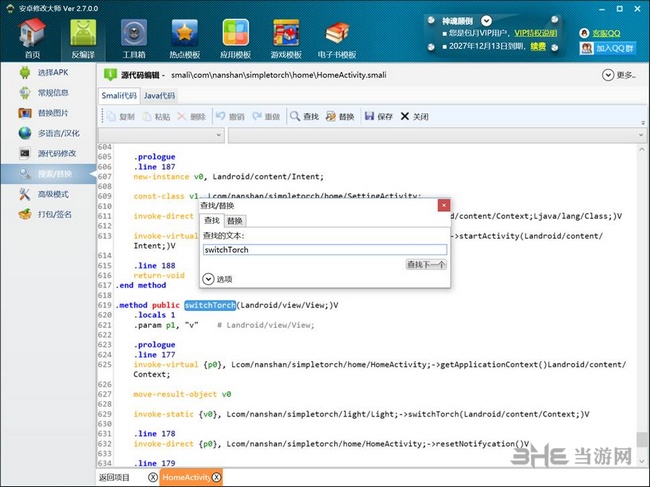Click the editor vertical scrollbar thumb

[x=642, y=440]
